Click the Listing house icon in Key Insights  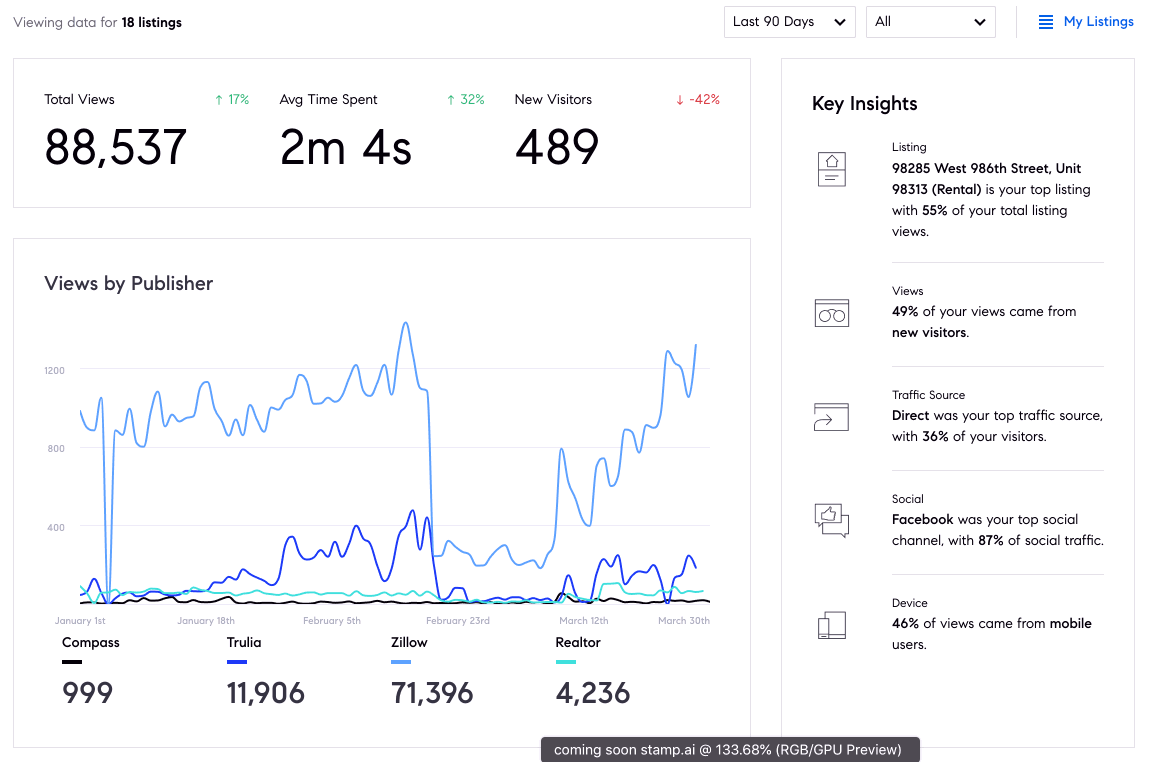point(832,168)
